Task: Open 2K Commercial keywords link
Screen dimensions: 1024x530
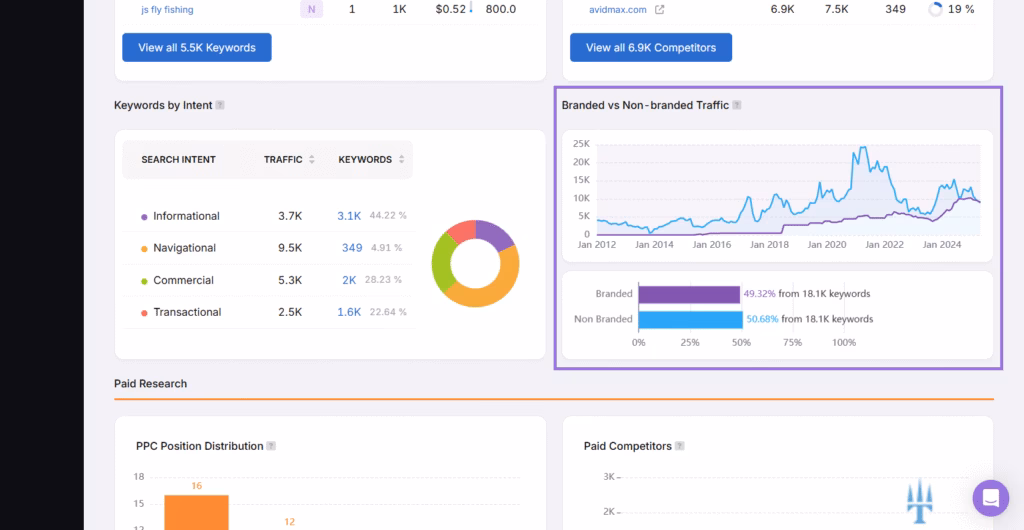Action: tap(349, 280)
